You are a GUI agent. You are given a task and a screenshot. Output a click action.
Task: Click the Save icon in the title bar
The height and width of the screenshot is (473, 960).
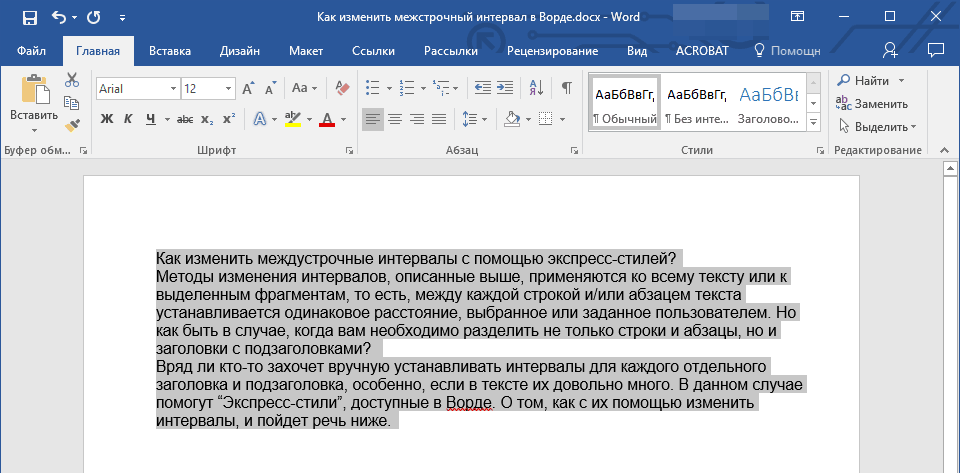(x=29, y=17)
